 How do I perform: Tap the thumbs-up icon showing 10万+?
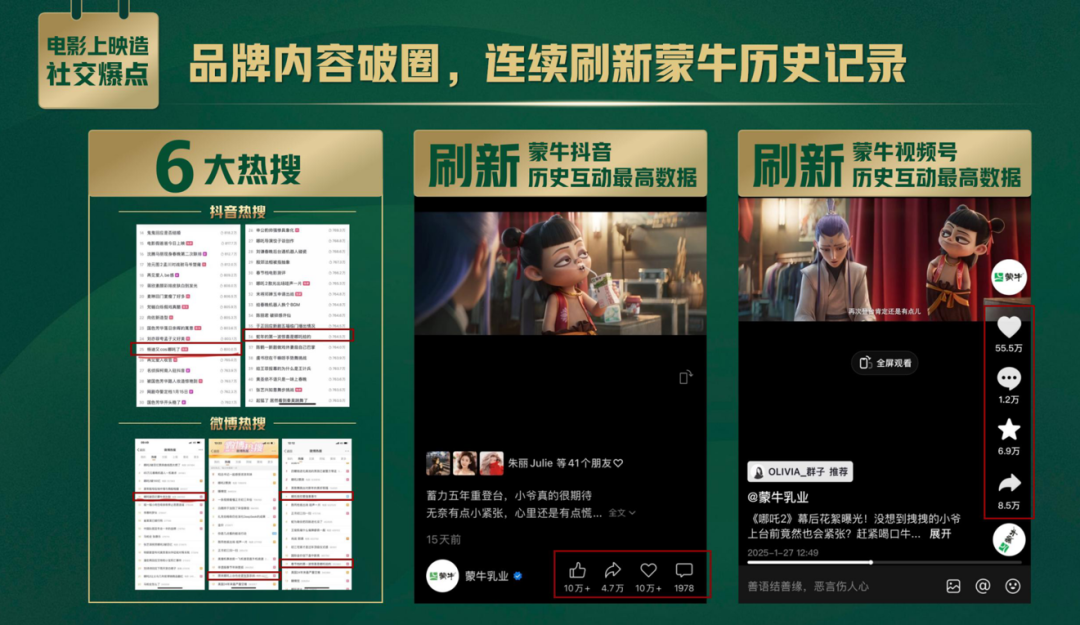[577, 571]
